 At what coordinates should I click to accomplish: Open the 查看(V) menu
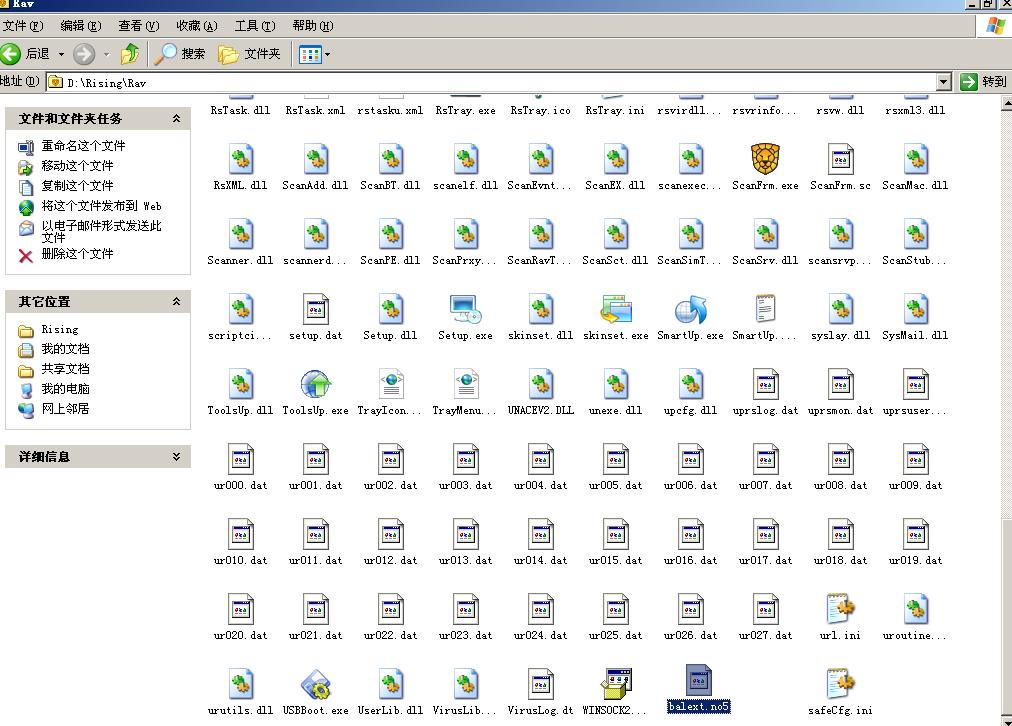click(138, 26)
